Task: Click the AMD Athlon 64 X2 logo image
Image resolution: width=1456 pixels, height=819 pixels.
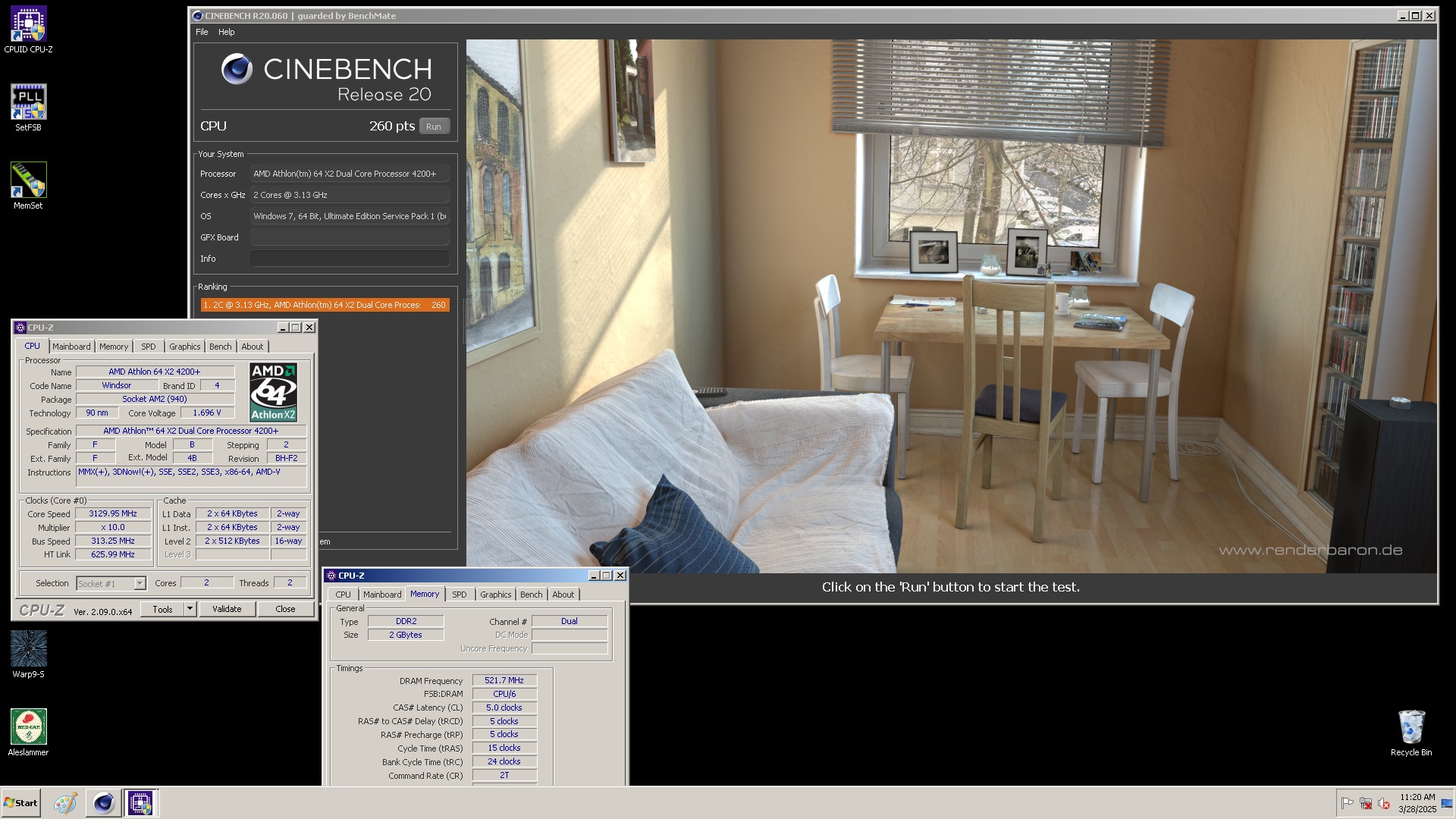Action: [x=274, y=392]
